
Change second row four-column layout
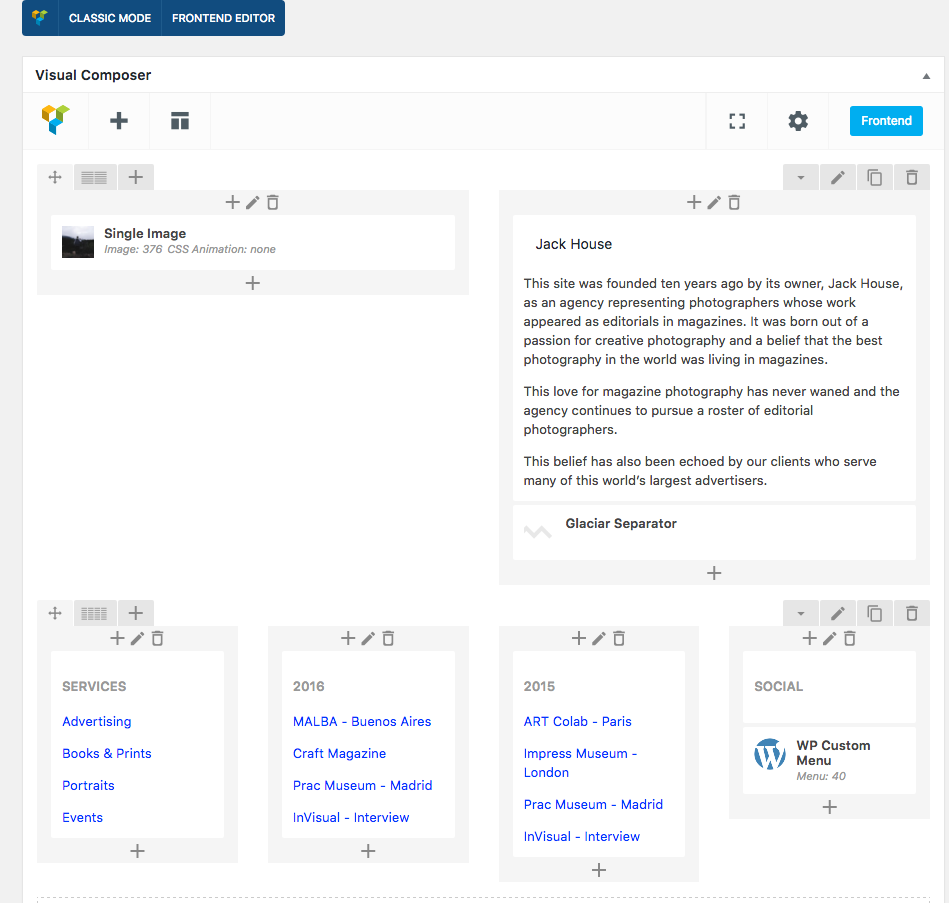(94, 613)
